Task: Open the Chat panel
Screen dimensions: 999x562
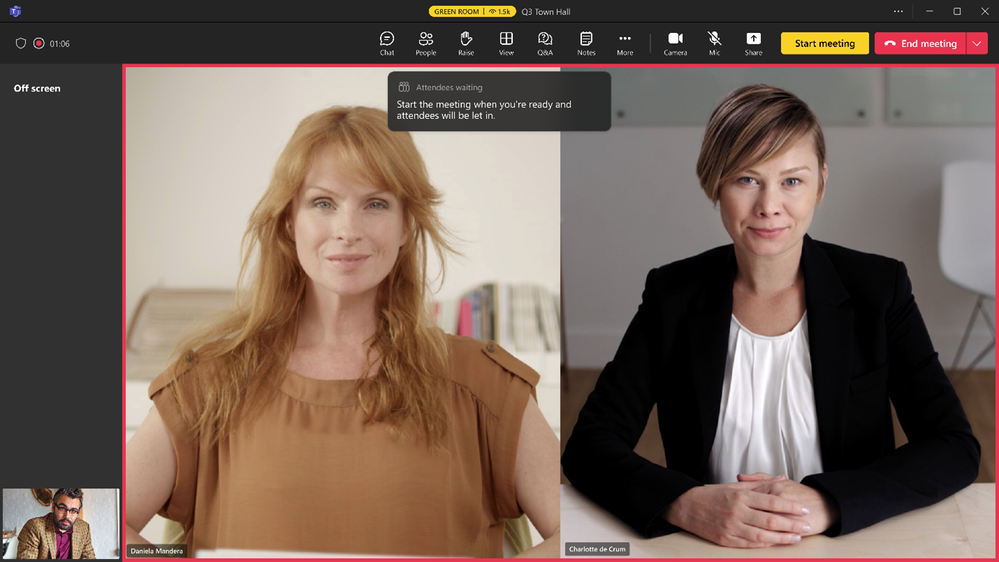Action: pyautogui.click(x=387, y=43)
